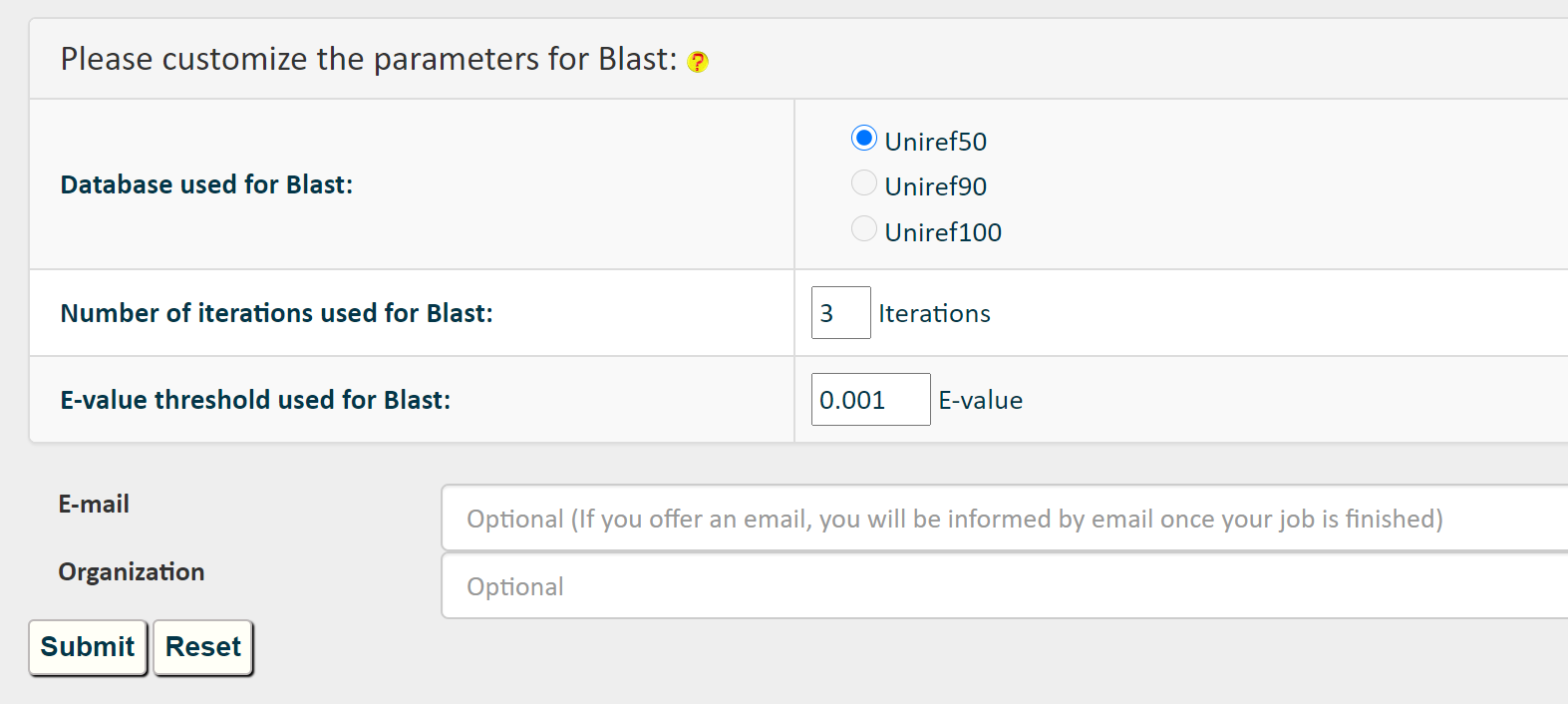Viewport: 1568px width, 704px height.
Task: Click the "Uniref90" option label text
Action: pyautogui.click(x=935, y=186)
